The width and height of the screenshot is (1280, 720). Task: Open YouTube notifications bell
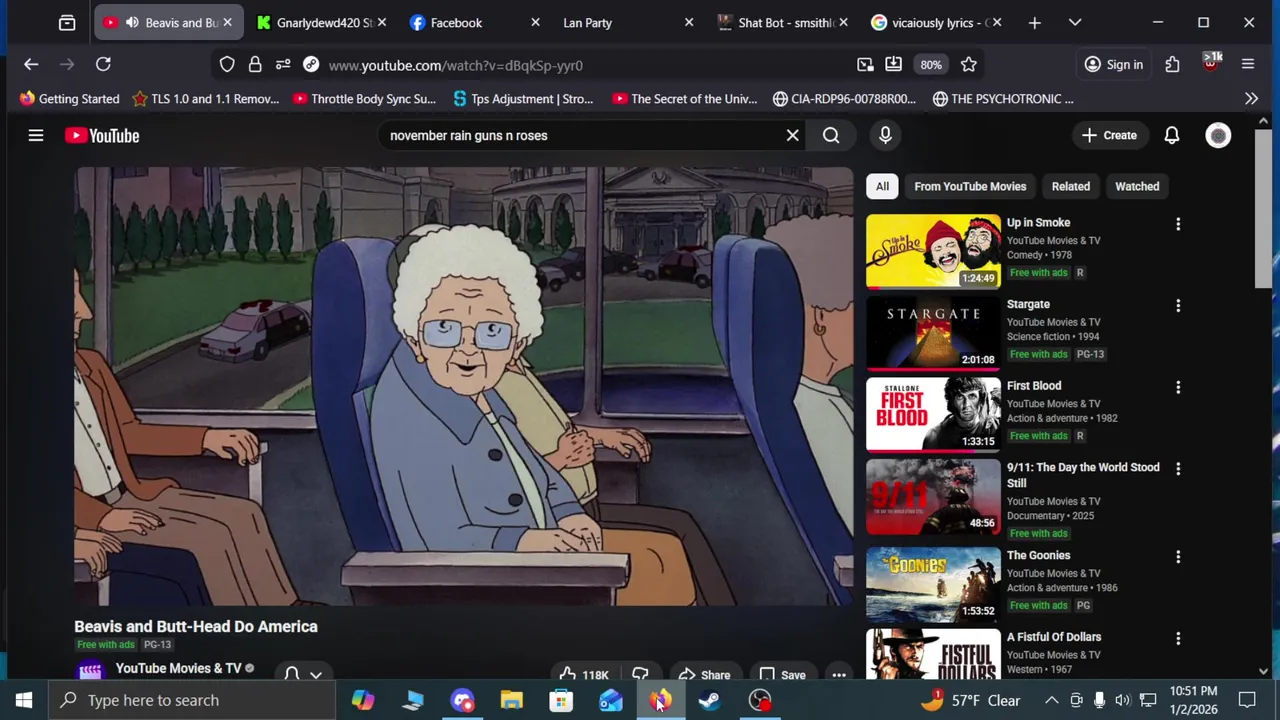(1171, 135)
